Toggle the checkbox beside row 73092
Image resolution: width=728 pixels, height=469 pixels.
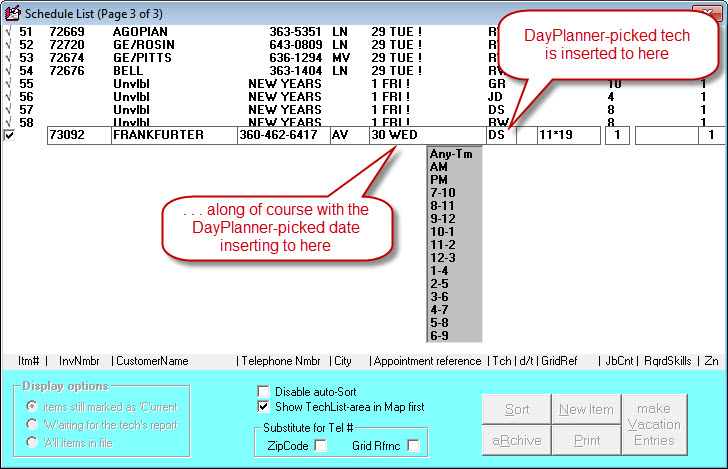click(9, 135)
